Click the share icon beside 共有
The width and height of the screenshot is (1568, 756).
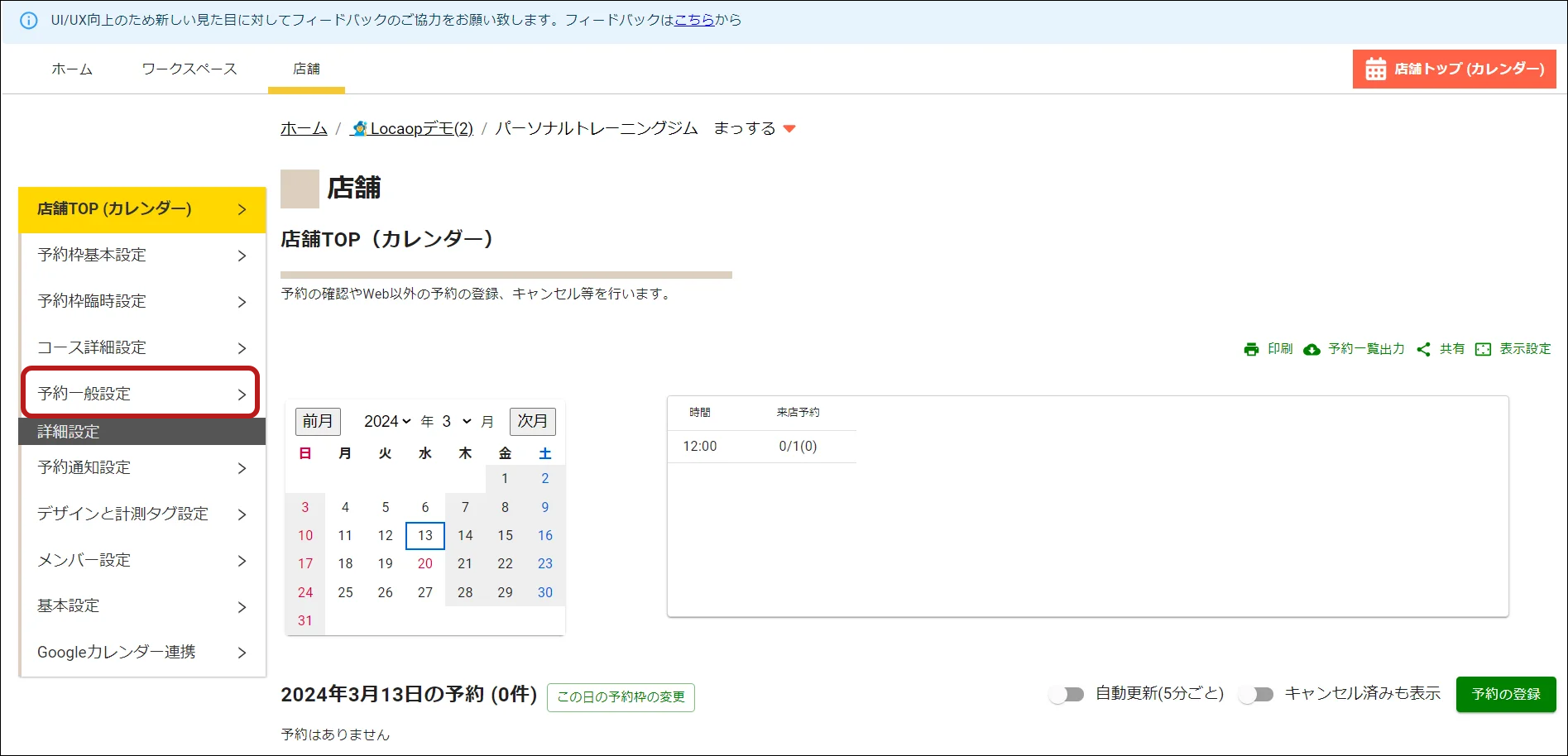(x=1423, y=349)
